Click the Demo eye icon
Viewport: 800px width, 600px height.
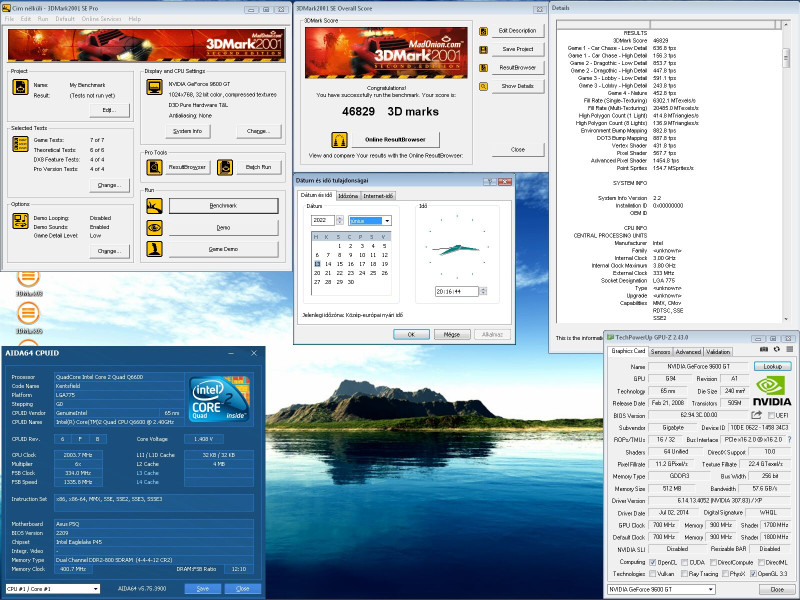(153, 227)
